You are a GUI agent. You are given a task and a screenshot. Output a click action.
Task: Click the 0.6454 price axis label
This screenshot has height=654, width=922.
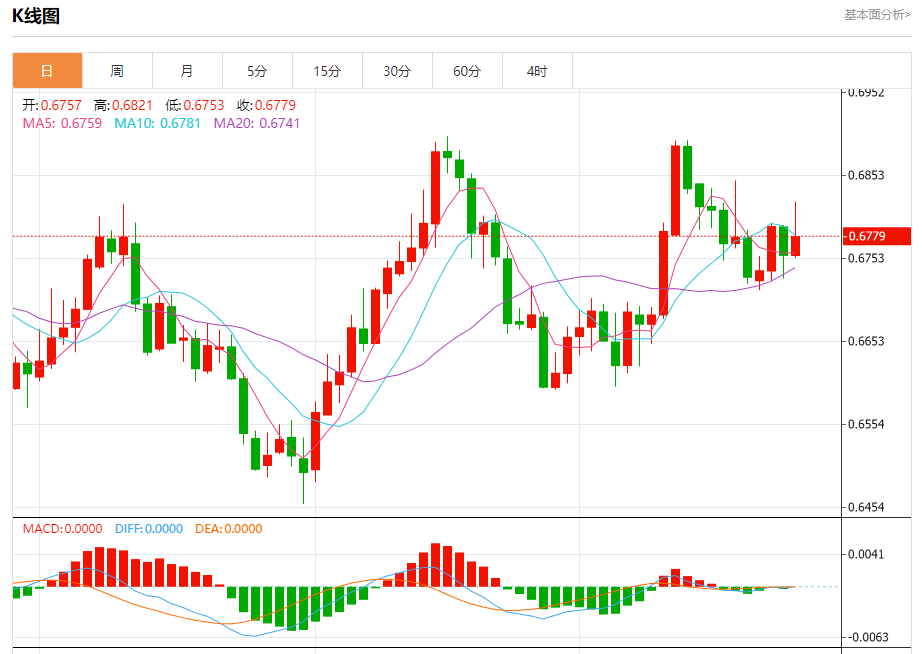(x=866, y=507)
